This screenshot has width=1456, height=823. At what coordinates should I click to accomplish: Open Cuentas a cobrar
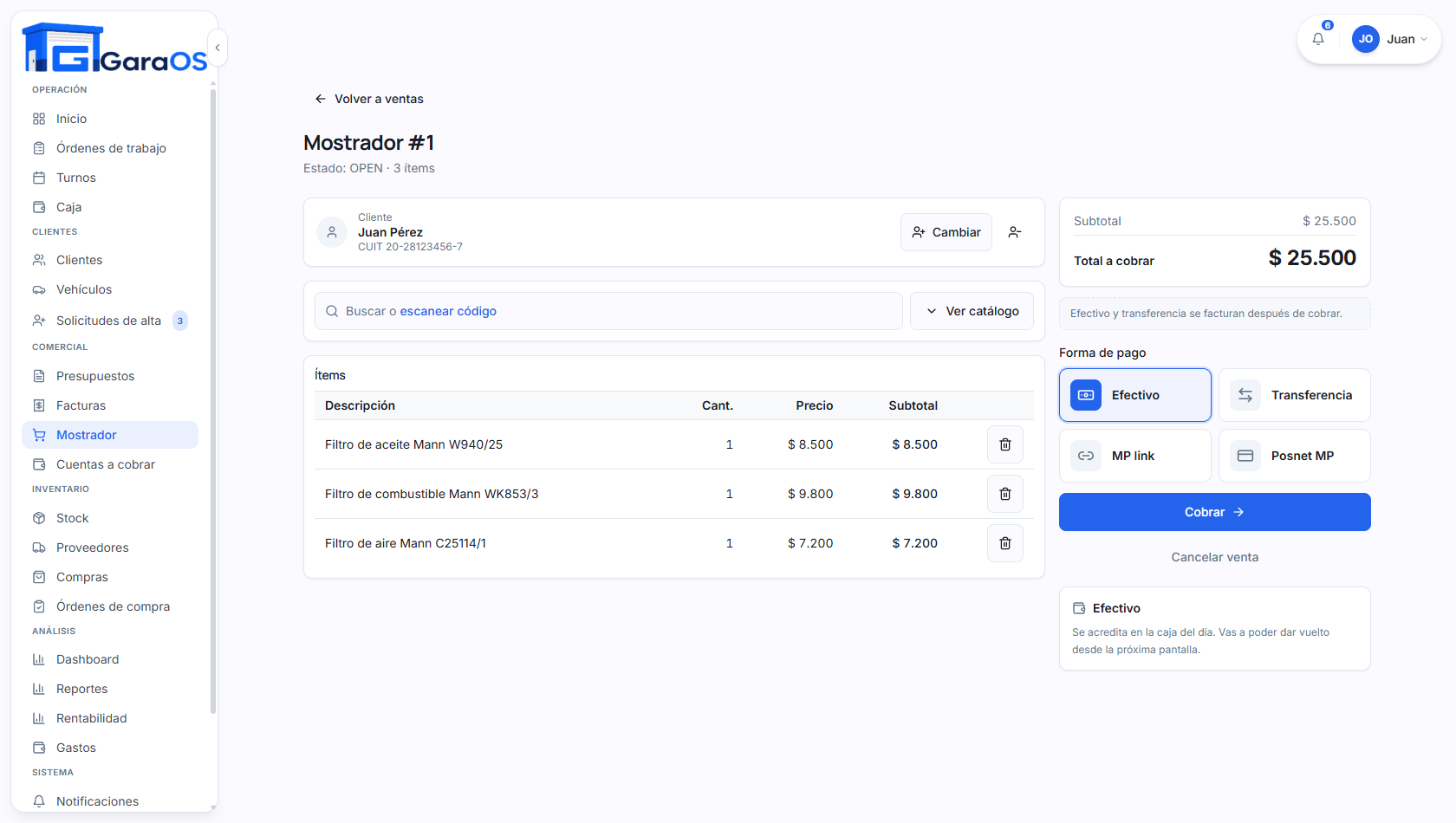[x=110, y=464]
